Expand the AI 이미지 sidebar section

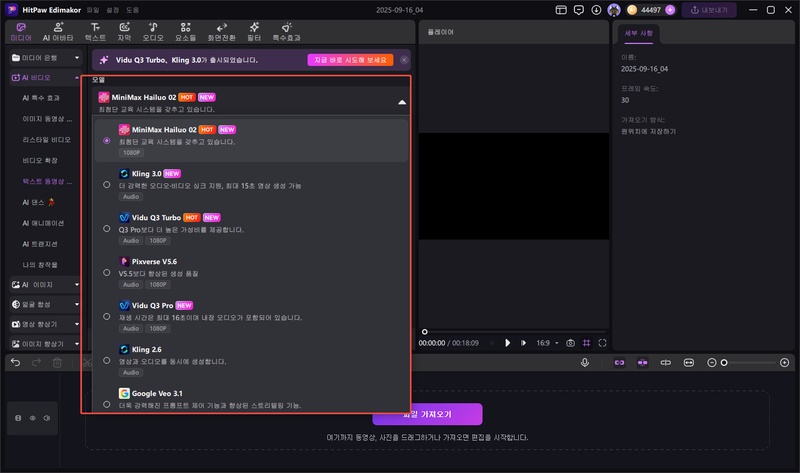click(x=45, y=285)
